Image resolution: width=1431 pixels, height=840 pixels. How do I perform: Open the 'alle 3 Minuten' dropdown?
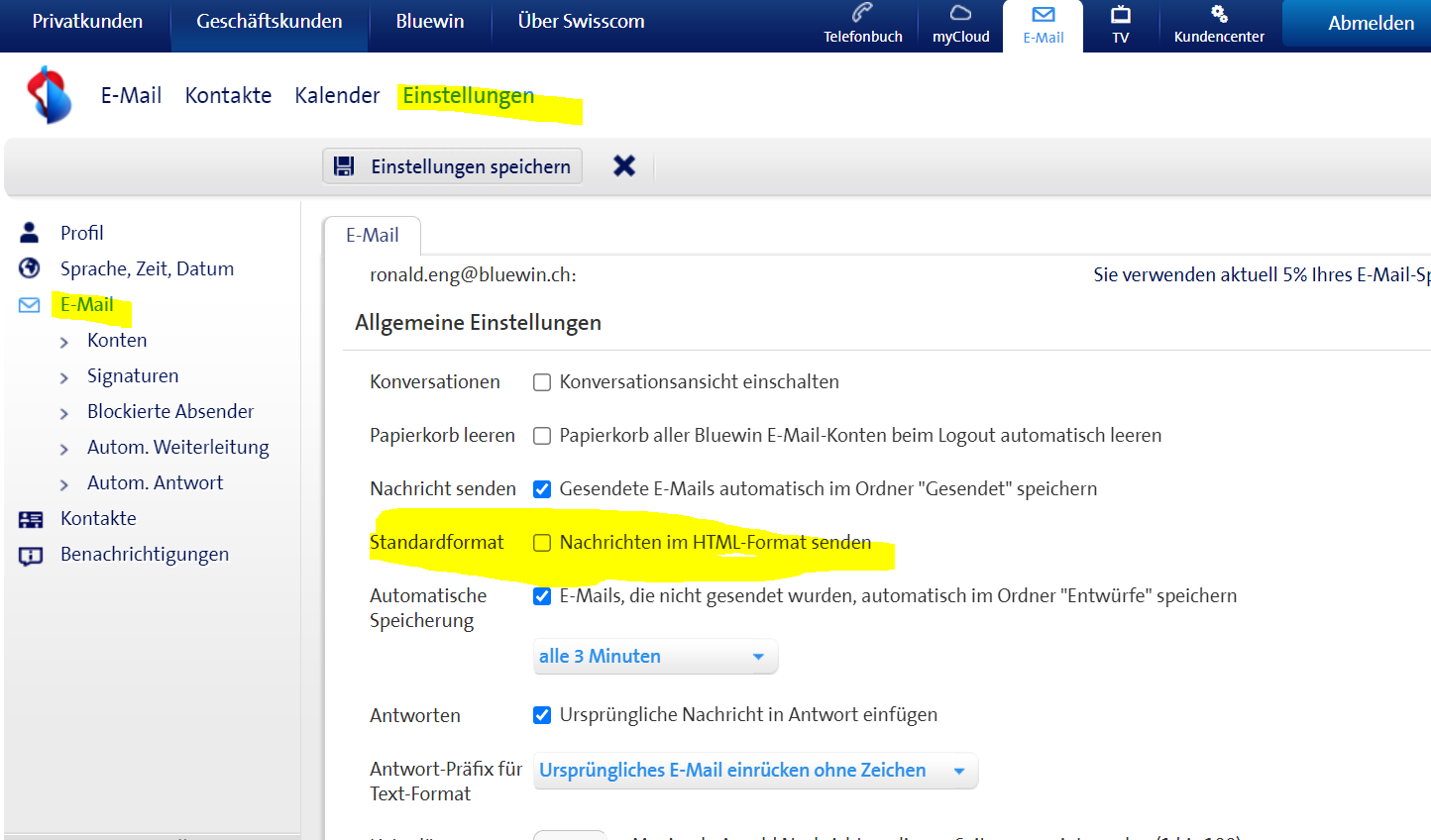pos(654,657)
